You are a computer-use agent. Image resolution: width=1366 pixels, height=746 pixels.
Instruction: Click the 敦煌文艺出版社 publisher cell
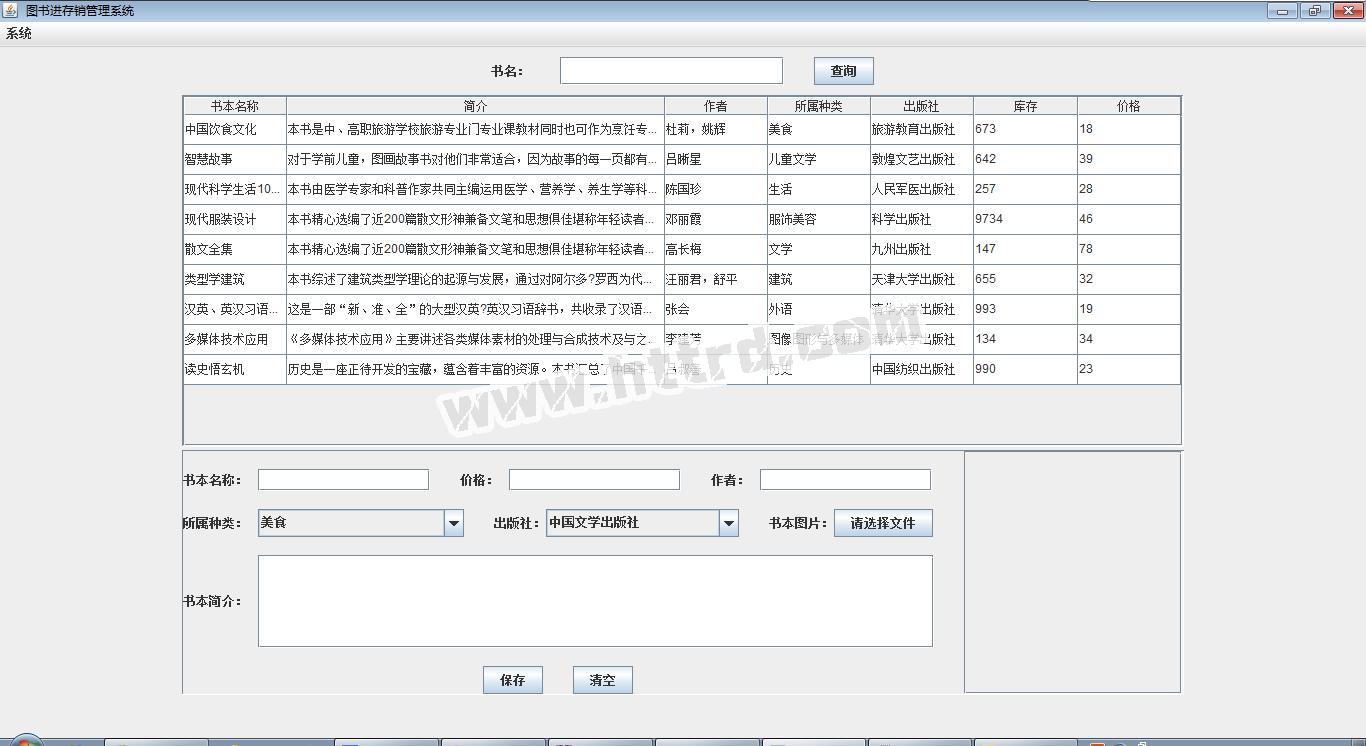pyautogui.click(x=922, y=159)
